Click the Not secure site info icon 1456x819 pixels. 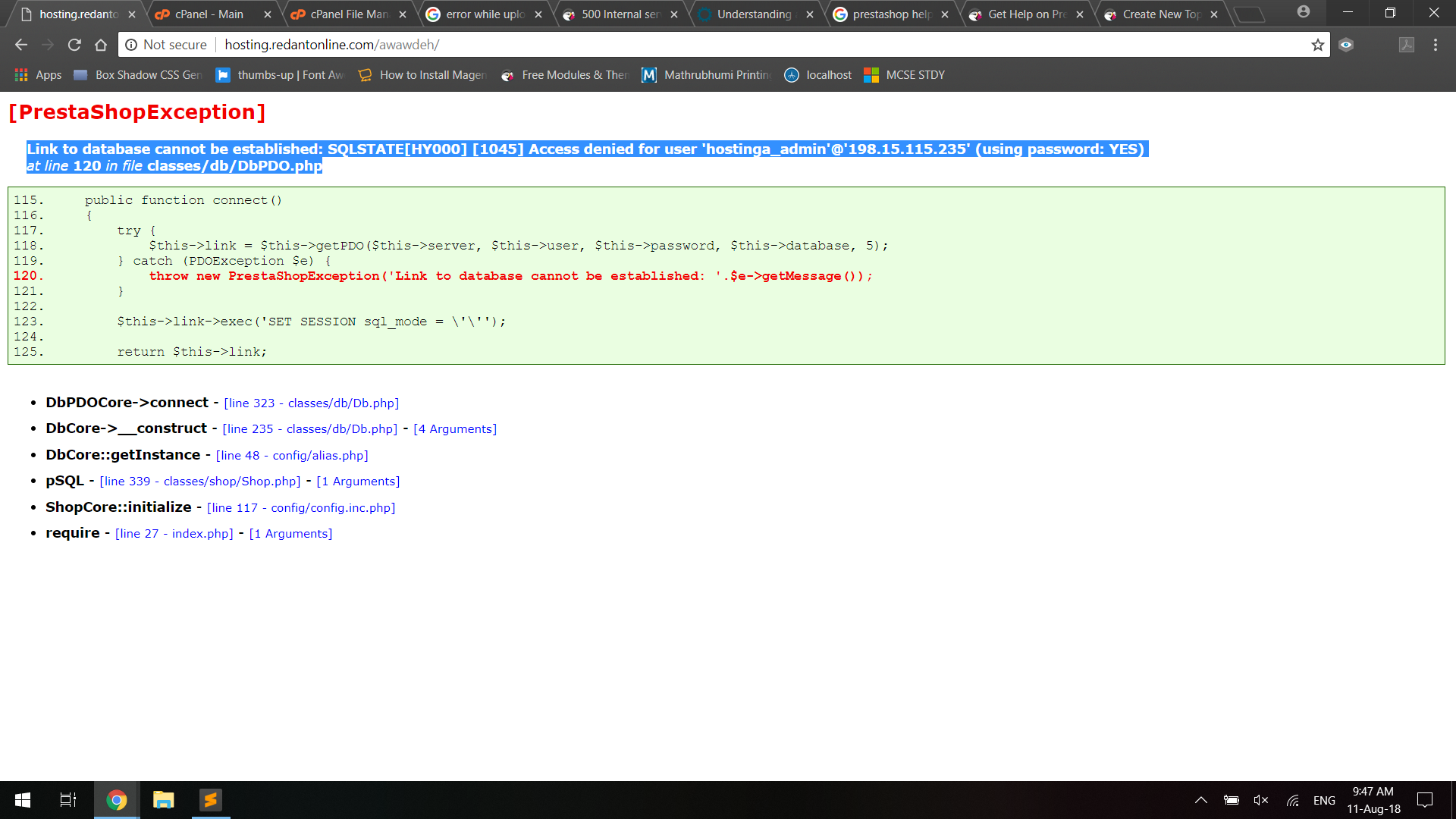click(x=131, y=45)
